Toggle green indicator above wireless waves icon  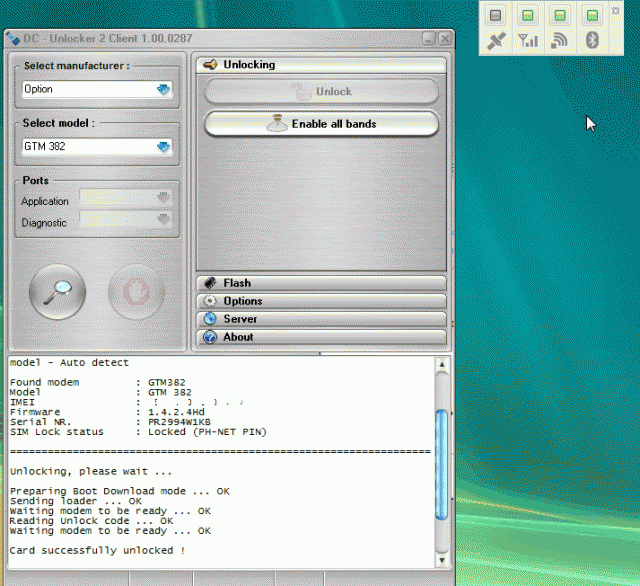coord(560,16)
